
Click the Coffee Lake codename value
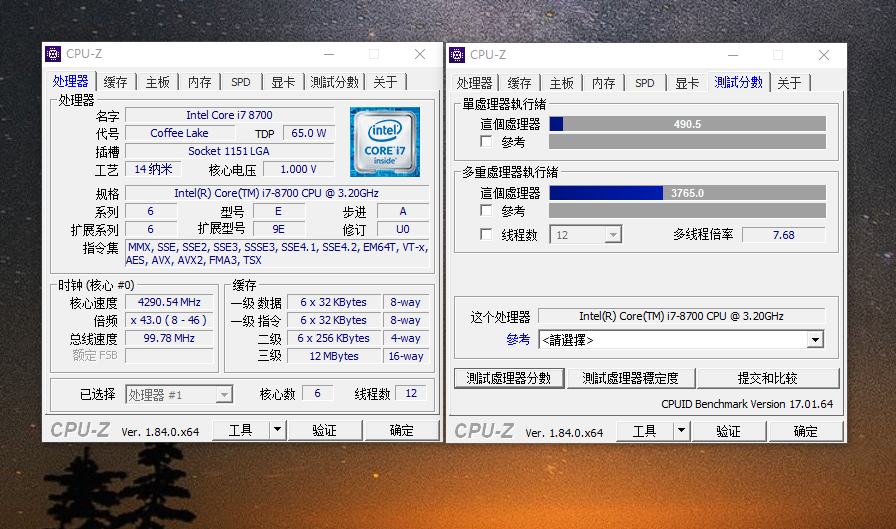click(179, 133)
